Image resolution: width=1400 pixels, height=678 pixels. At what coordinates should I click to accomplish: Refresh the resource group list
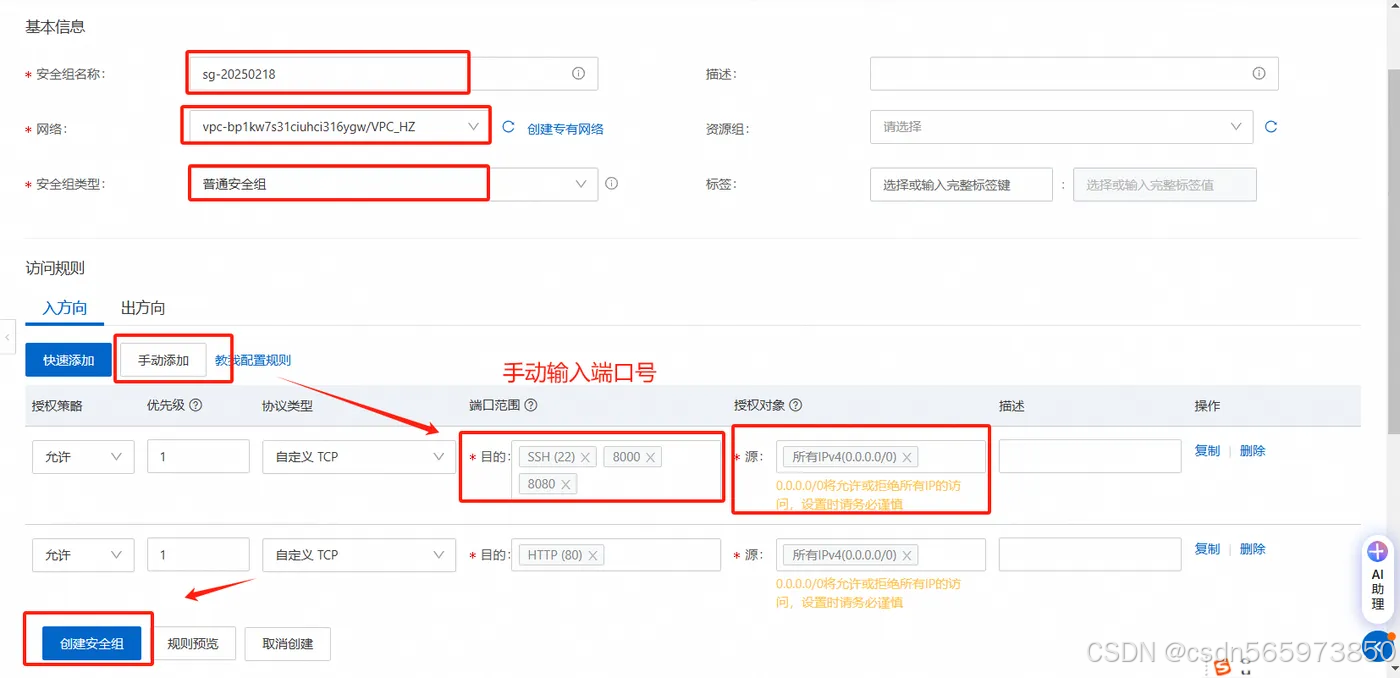[x=1271, y=127]
